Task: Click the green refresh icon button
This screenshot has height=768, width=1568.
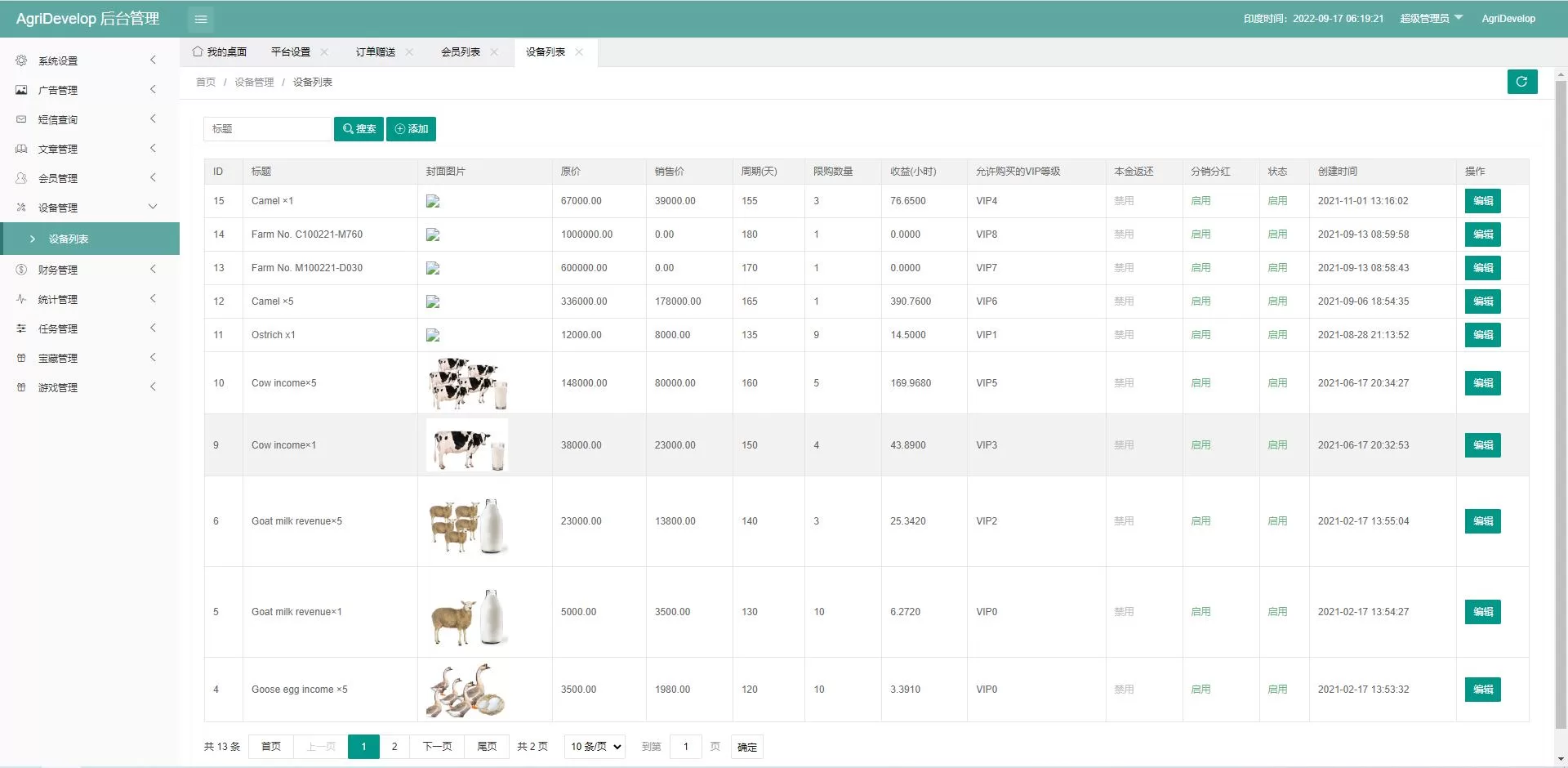Action: click(1521, 82)
